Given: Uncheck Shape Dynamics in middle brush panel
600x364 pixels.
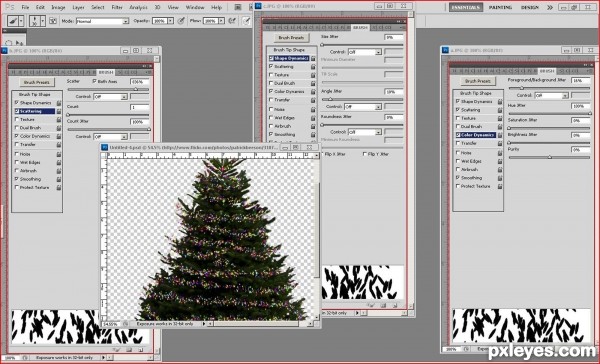Looking at the screenshot, I should pos(271,58).
